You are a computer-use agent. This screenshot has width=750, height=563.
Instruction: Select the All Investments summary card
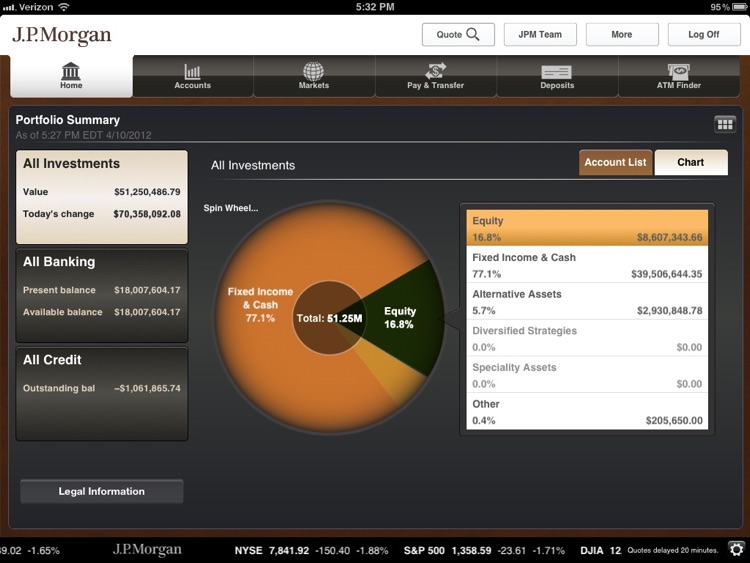click(102, 197)
